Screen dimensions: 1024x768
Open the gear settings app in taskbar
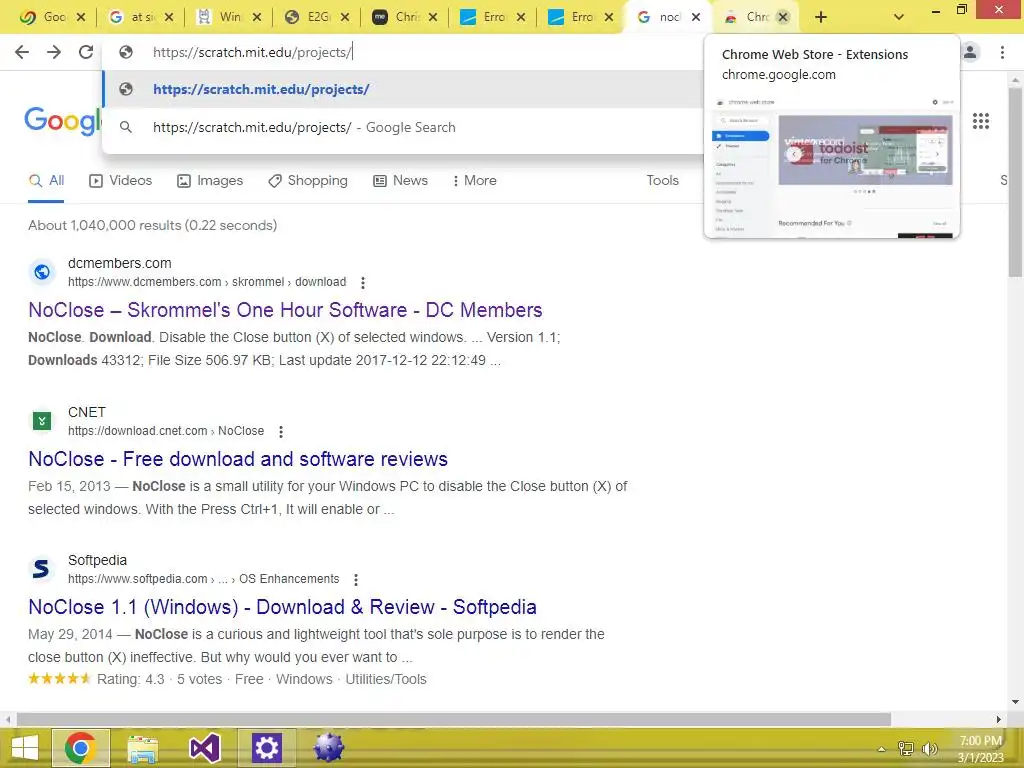[266, 748]
